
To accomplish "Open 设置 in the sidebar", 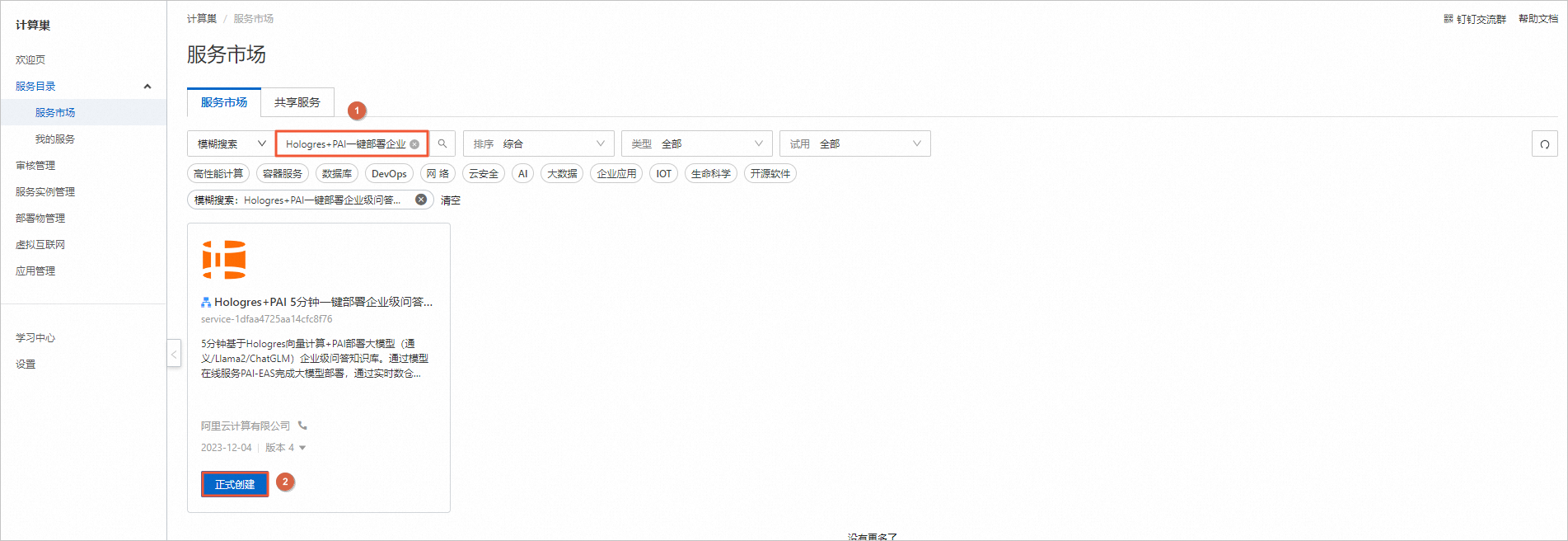I will pos(26,364).
